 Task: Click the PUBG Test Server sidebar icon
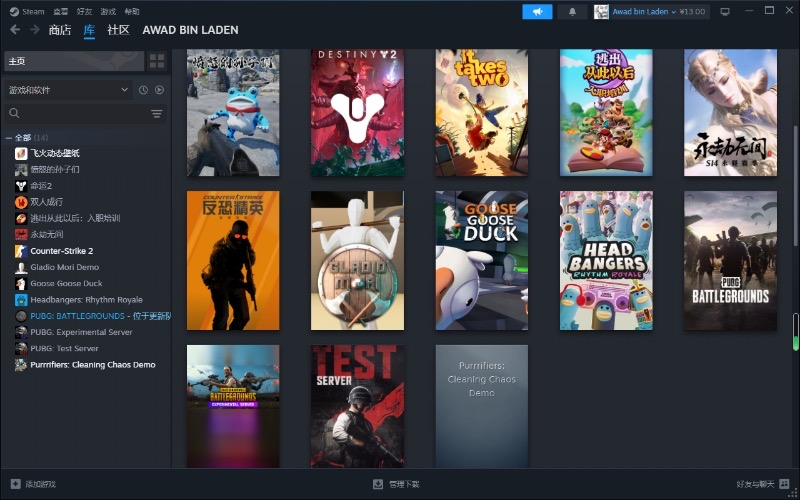pyautogui.click(x=21, y=348)
